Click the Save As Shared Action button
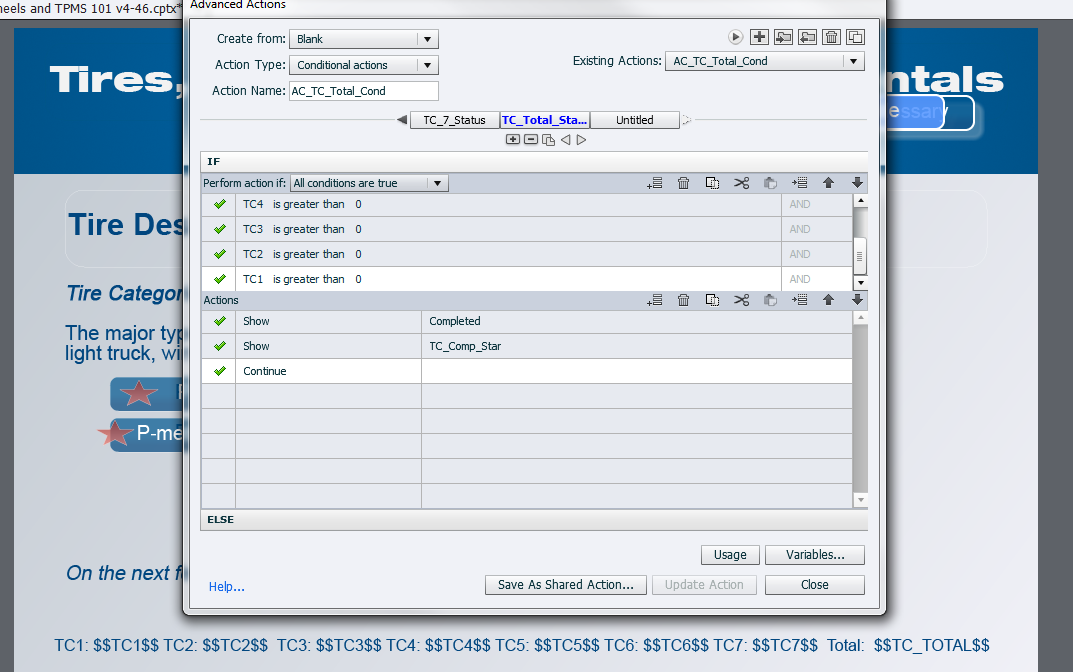This screenshot has width=1073, height=672. 565,585
